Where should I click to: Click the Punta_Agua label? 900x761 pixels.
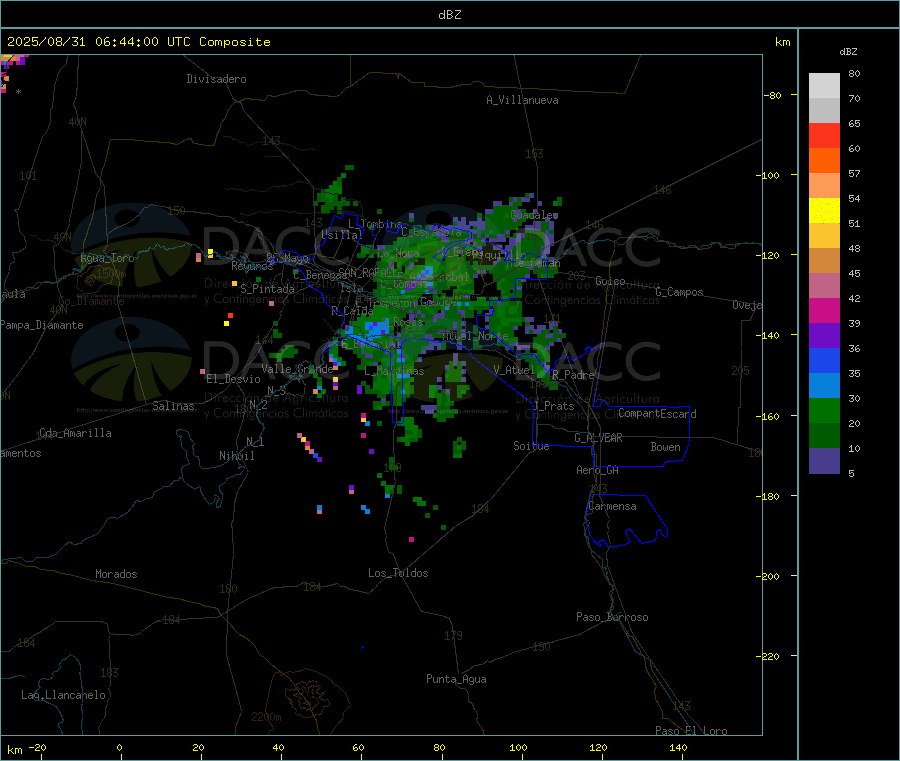tap(456, 680)
